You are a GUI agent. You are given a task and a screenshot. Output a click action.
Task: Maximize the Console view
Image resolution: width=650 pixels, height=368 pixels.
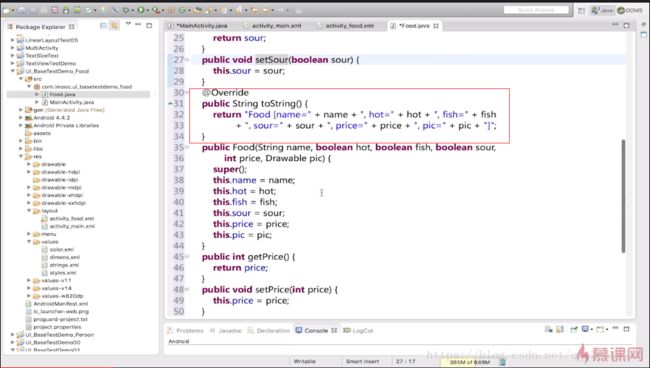point(626,329)
